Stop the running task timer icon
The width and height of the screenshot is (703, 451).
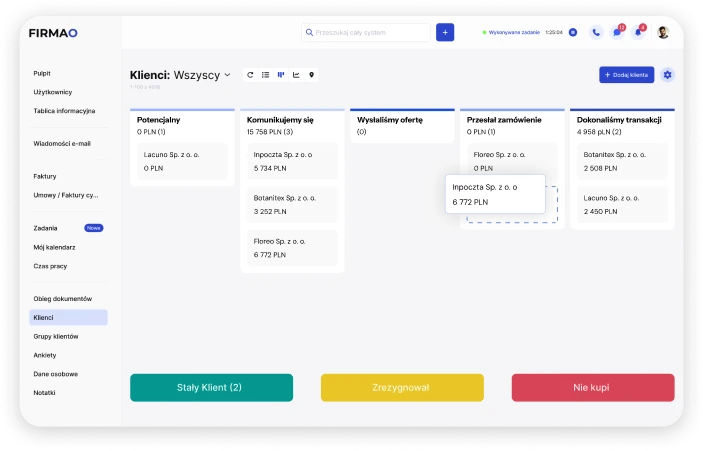[573, 32]
